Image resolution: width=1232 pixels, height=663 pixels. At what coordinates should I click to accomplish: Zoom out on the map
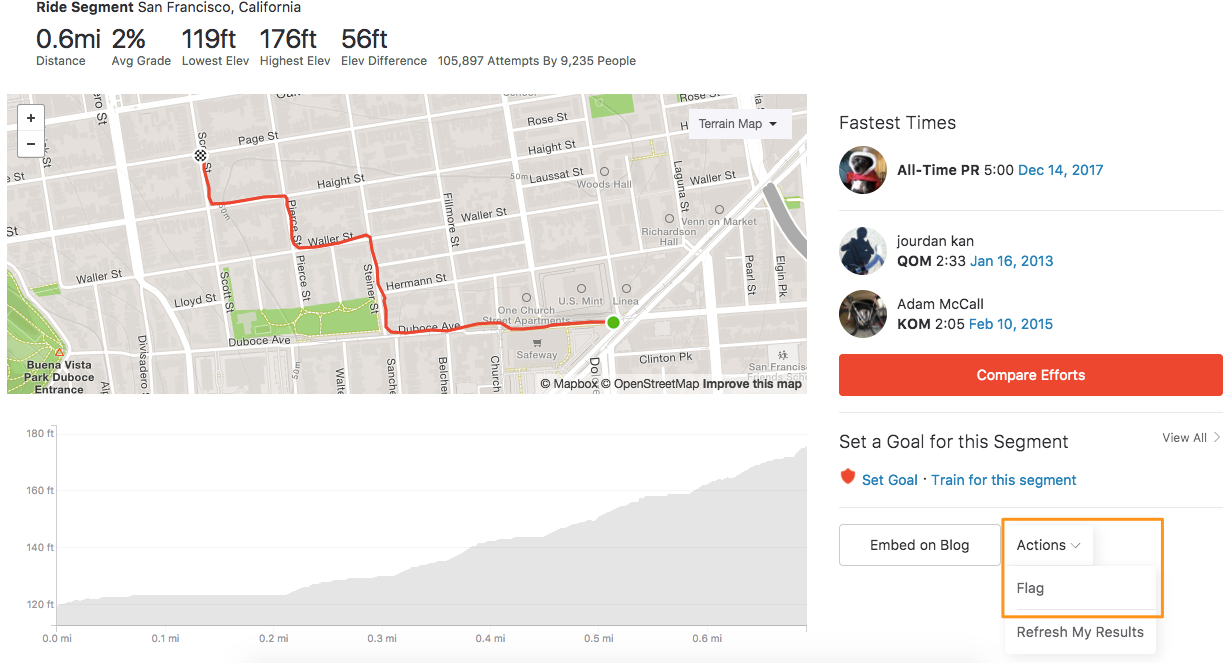click(x=31, y=143)
